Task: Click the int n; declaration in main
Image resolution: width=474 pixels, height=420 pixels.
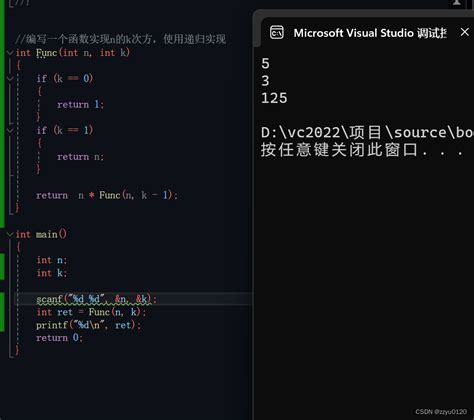Action: click(x=52, y=260)
